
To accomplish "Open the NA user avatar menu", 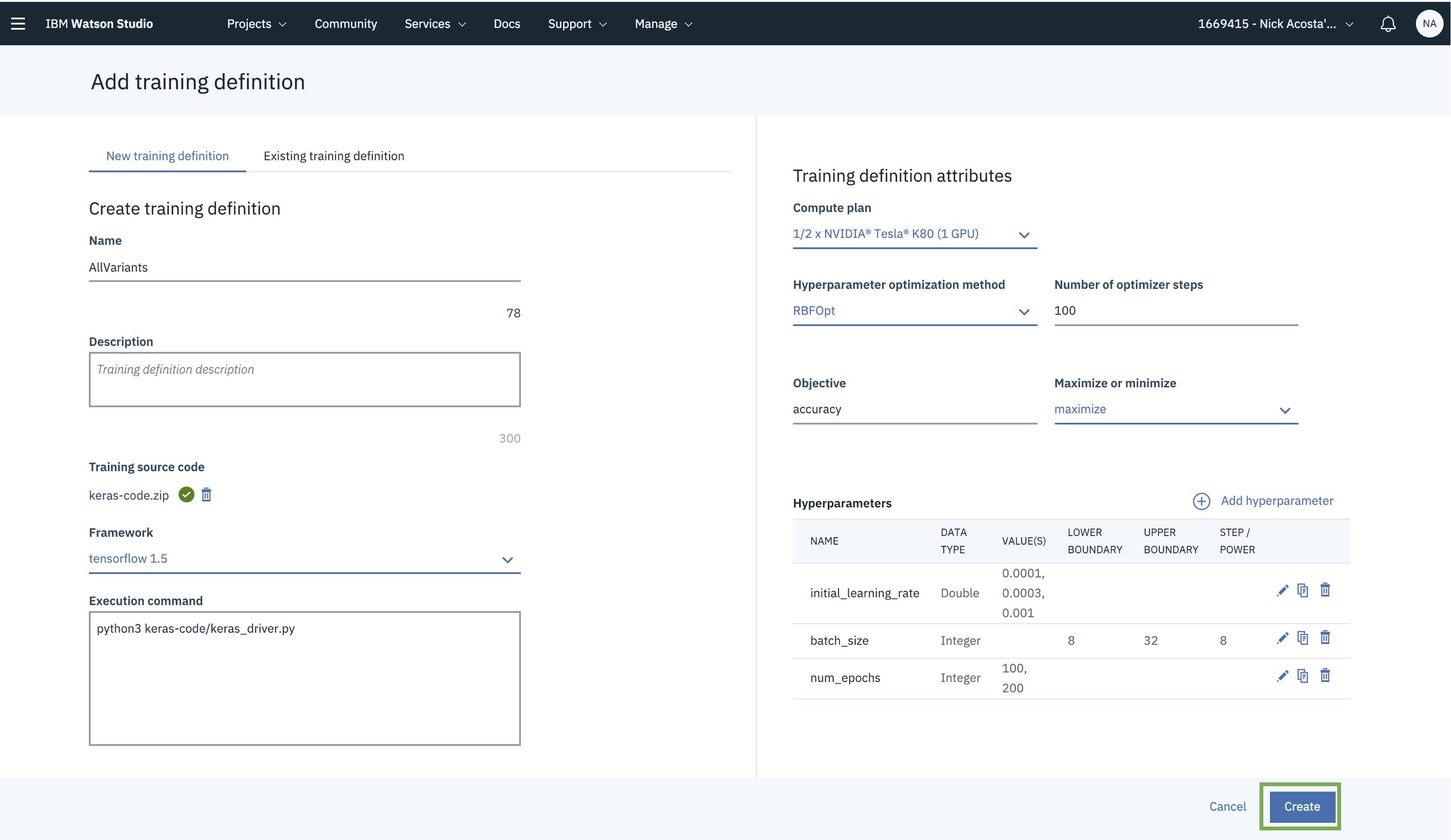I will (x=1429, y=24).
